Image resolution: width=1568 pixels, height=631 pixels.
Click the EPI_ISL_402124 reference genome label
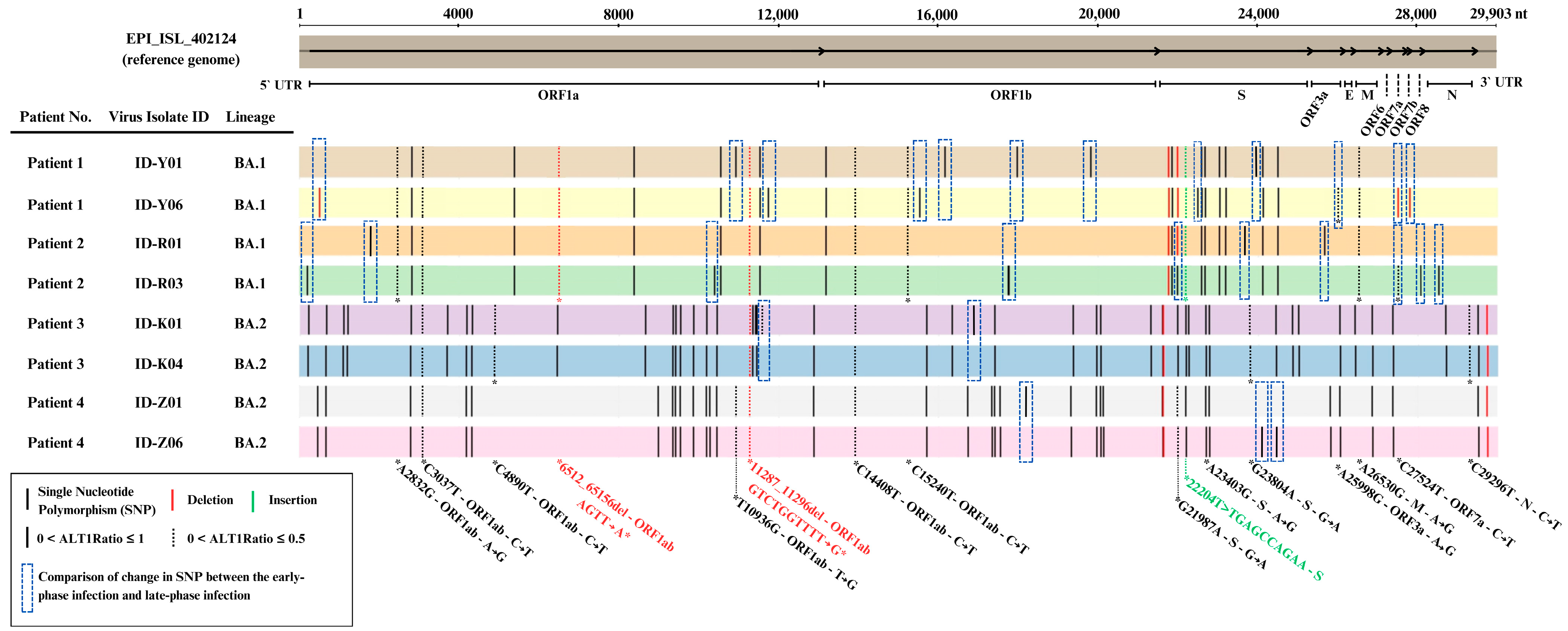click(181, 39)
